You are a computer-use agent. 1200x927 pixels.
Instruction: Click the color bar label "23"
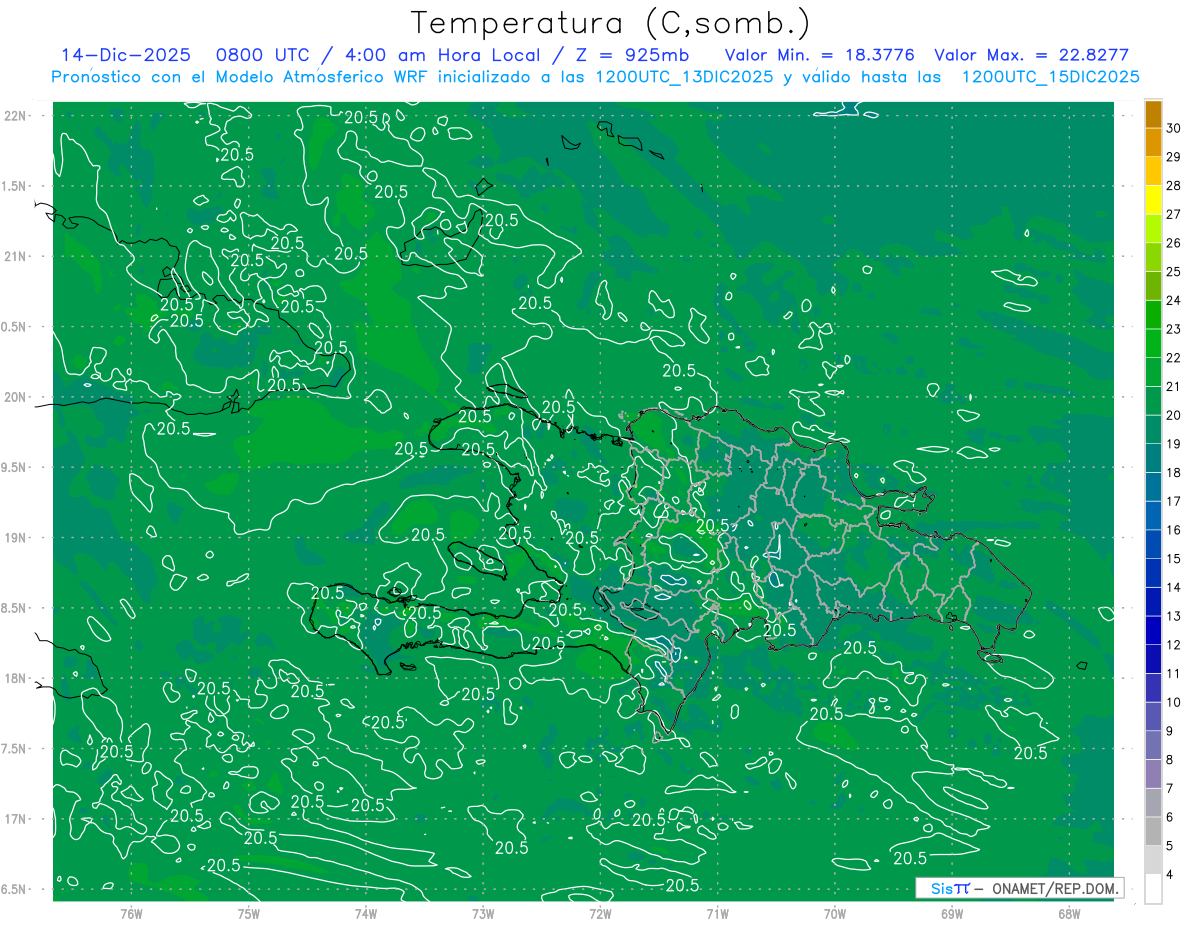point(1174,329)
